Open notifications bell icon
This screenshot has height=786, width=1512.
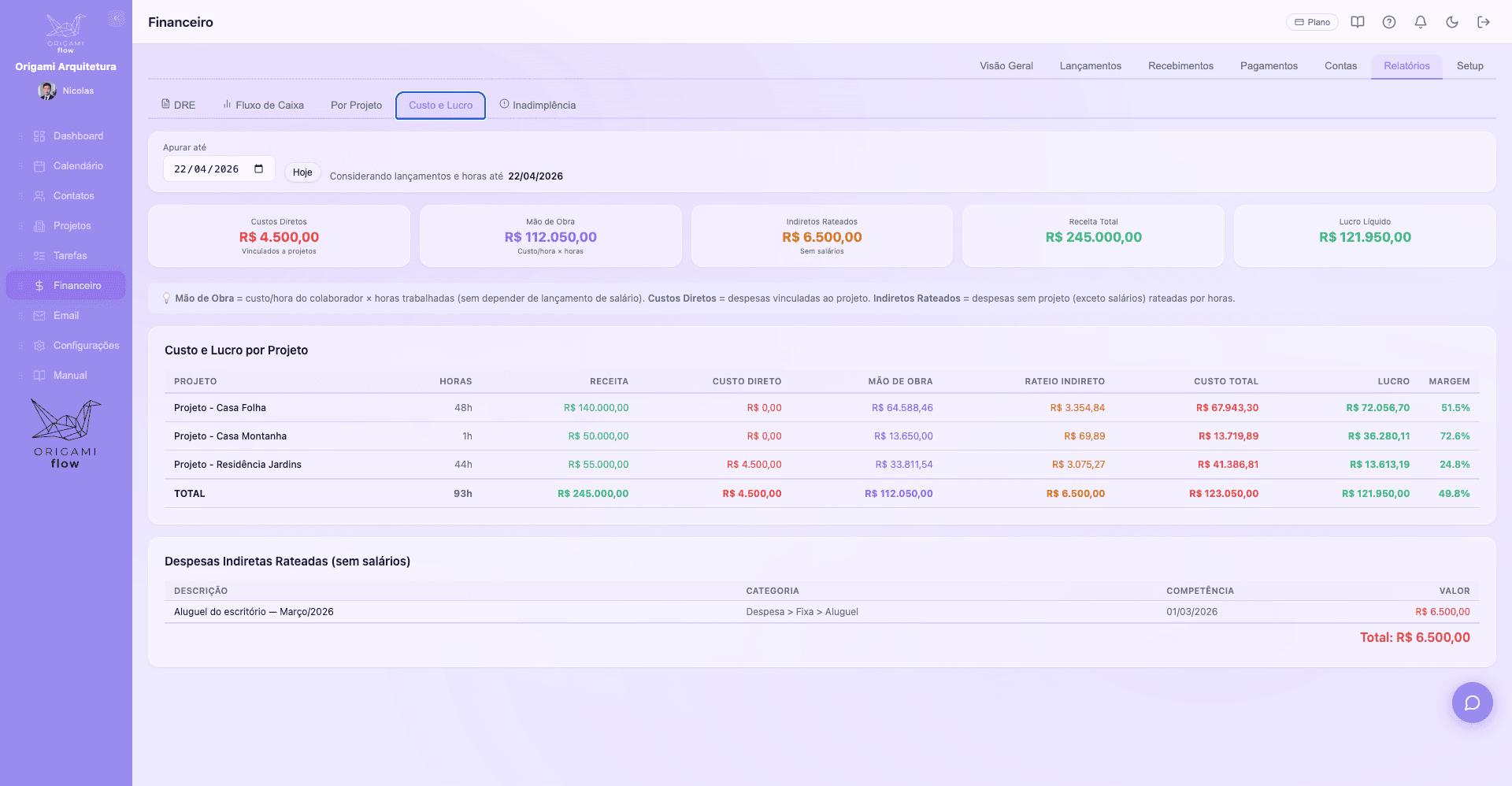pyautogui.click(x=1421, y=22)
